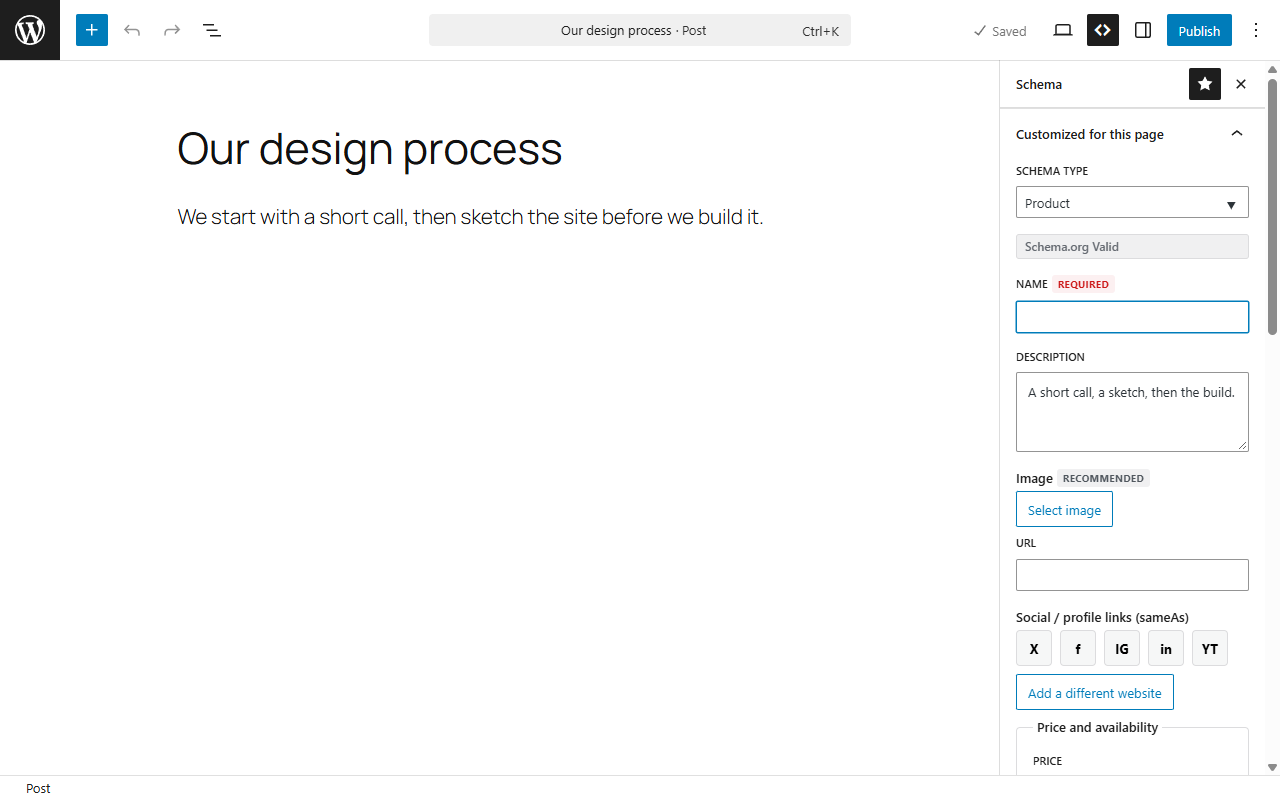Open the document overview list view
The image size is (1280, 800).
212,30
